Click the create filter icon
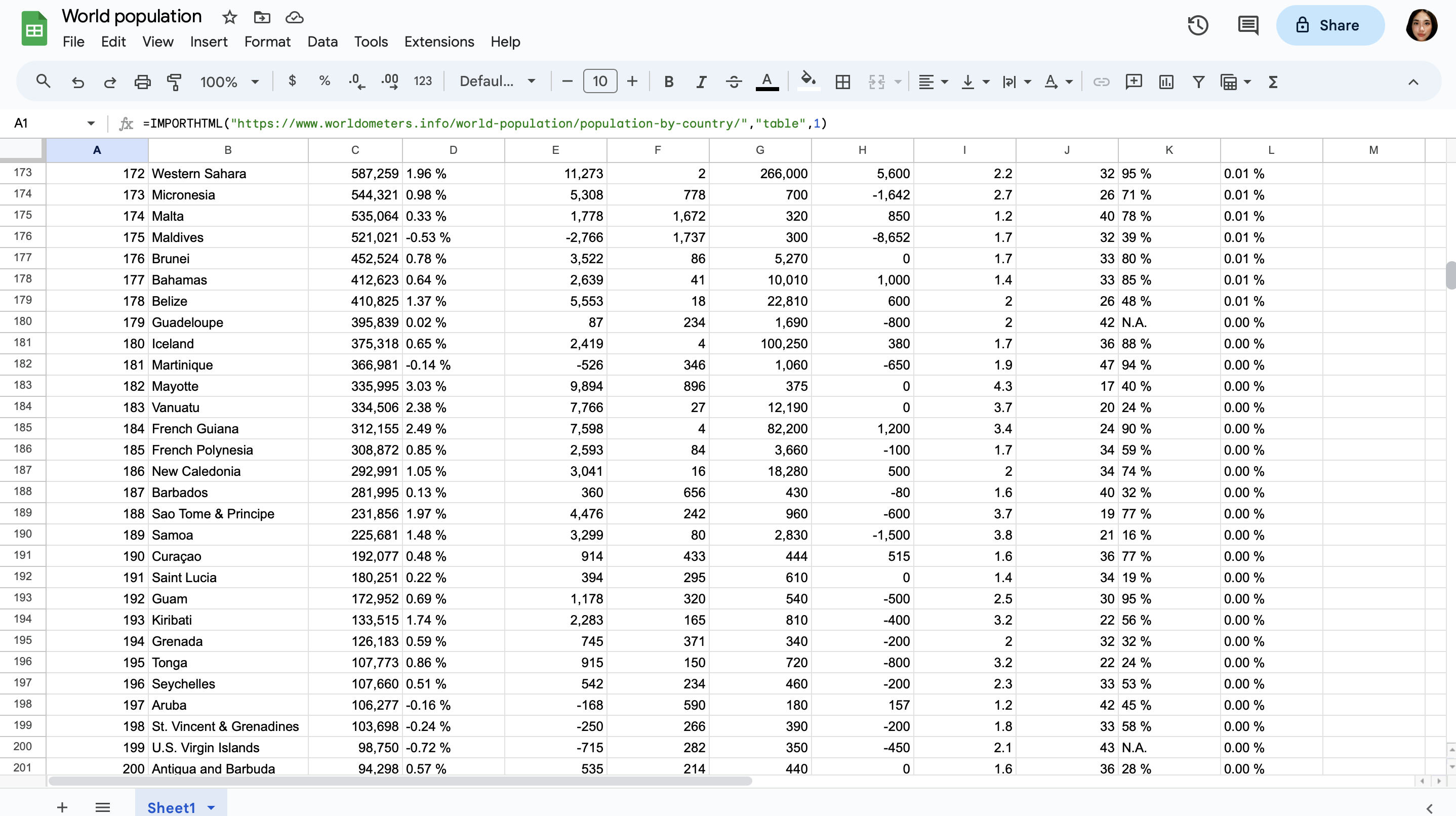Viewport: 1456px width, 816px height. 1198,82
